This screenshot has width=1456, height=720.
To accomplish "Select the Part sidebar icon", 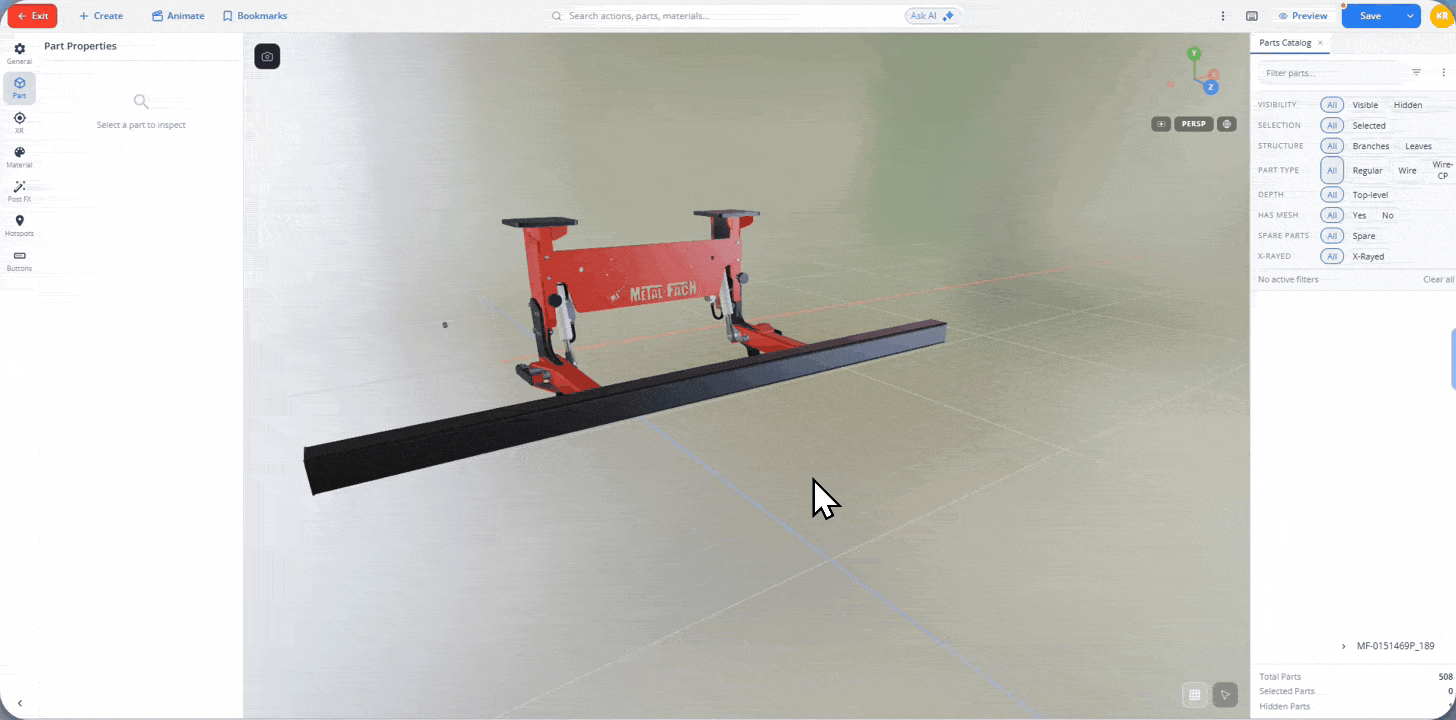I will tap(19, 88).
